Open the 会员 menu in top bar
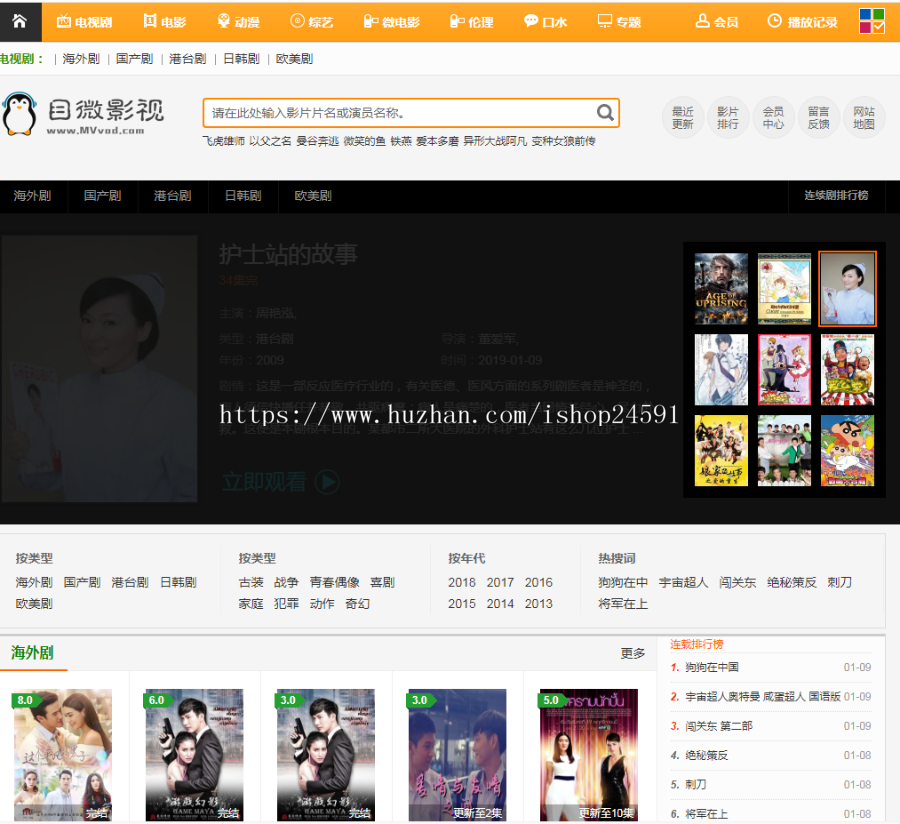 [x=717, y=21]
